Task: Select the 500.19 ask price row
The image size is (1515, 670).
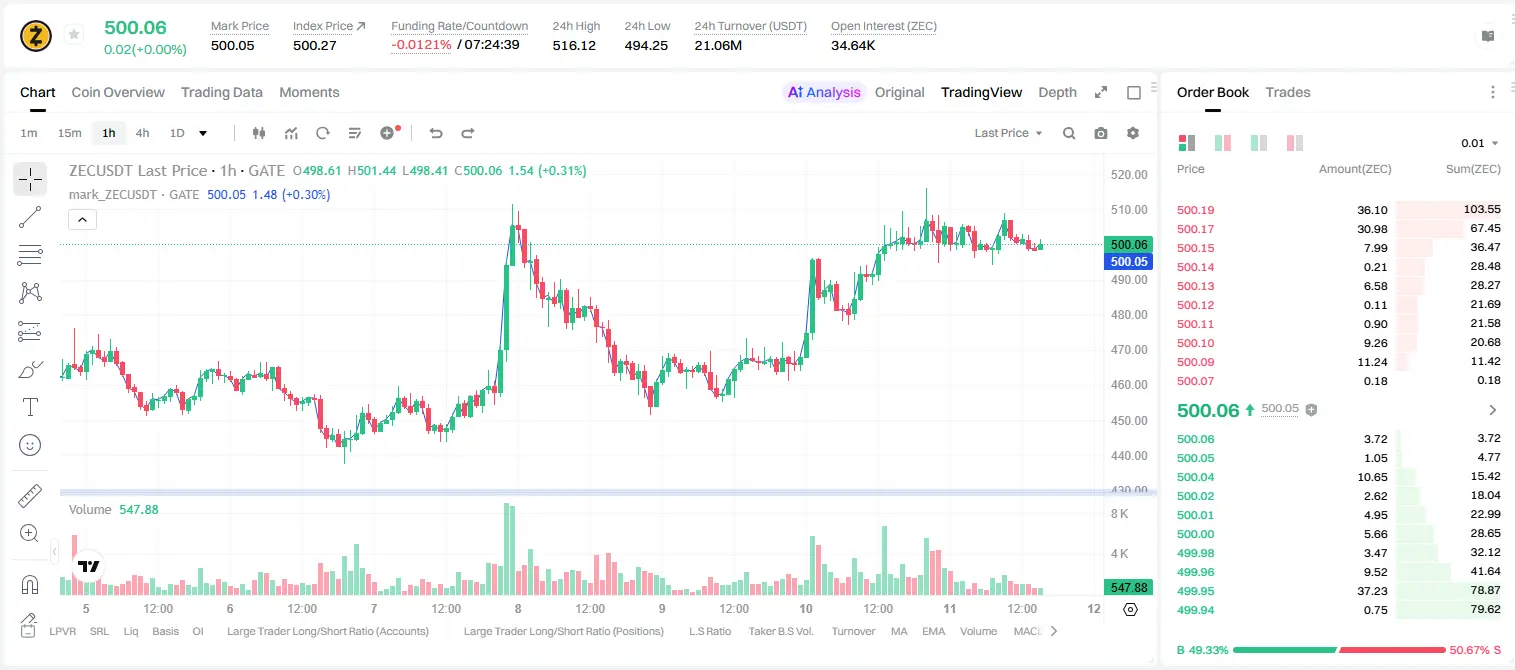Action: click(x=1339, y=210)
